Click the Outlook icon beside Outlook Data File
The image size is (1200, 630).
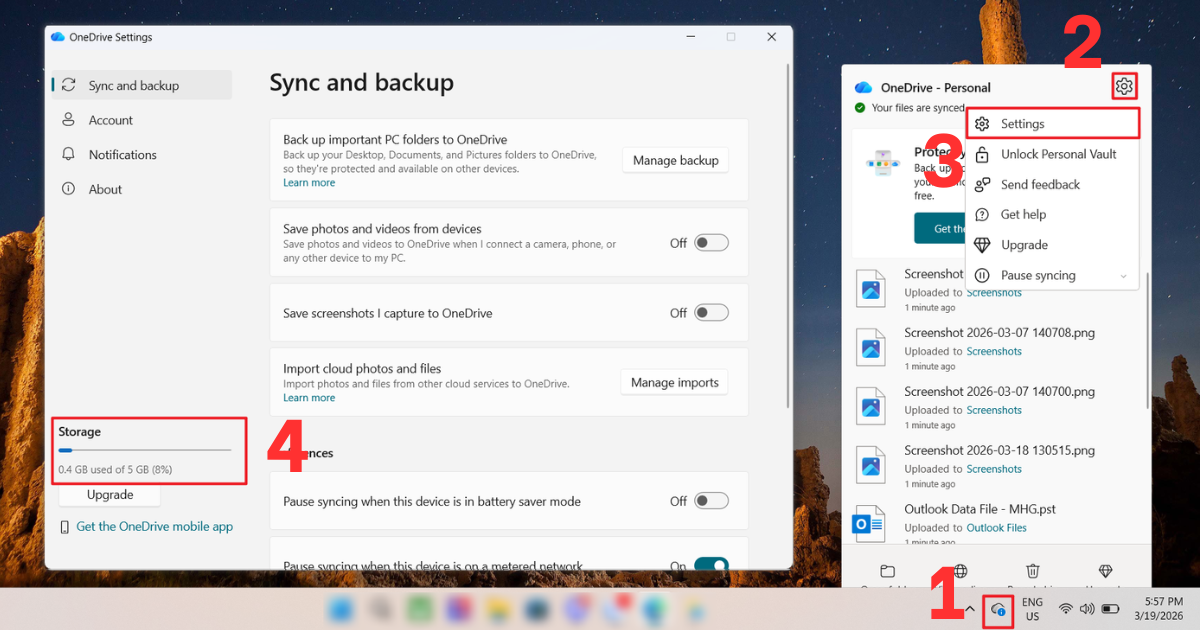(x=869, y=523)
